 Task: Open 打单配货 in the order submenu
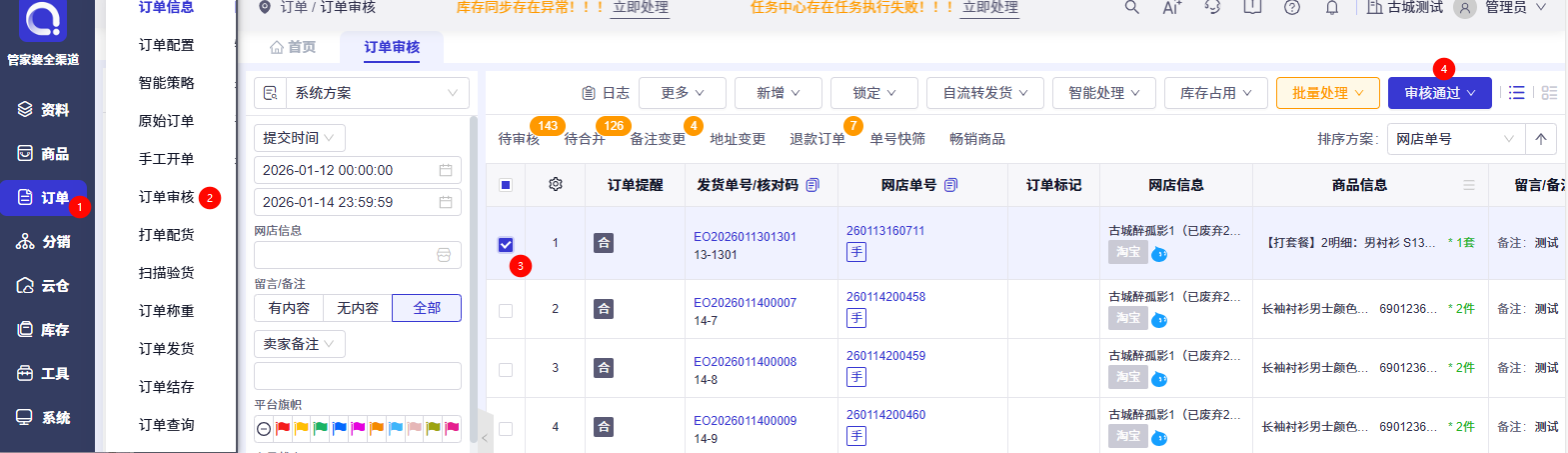[x=166, y=235]
